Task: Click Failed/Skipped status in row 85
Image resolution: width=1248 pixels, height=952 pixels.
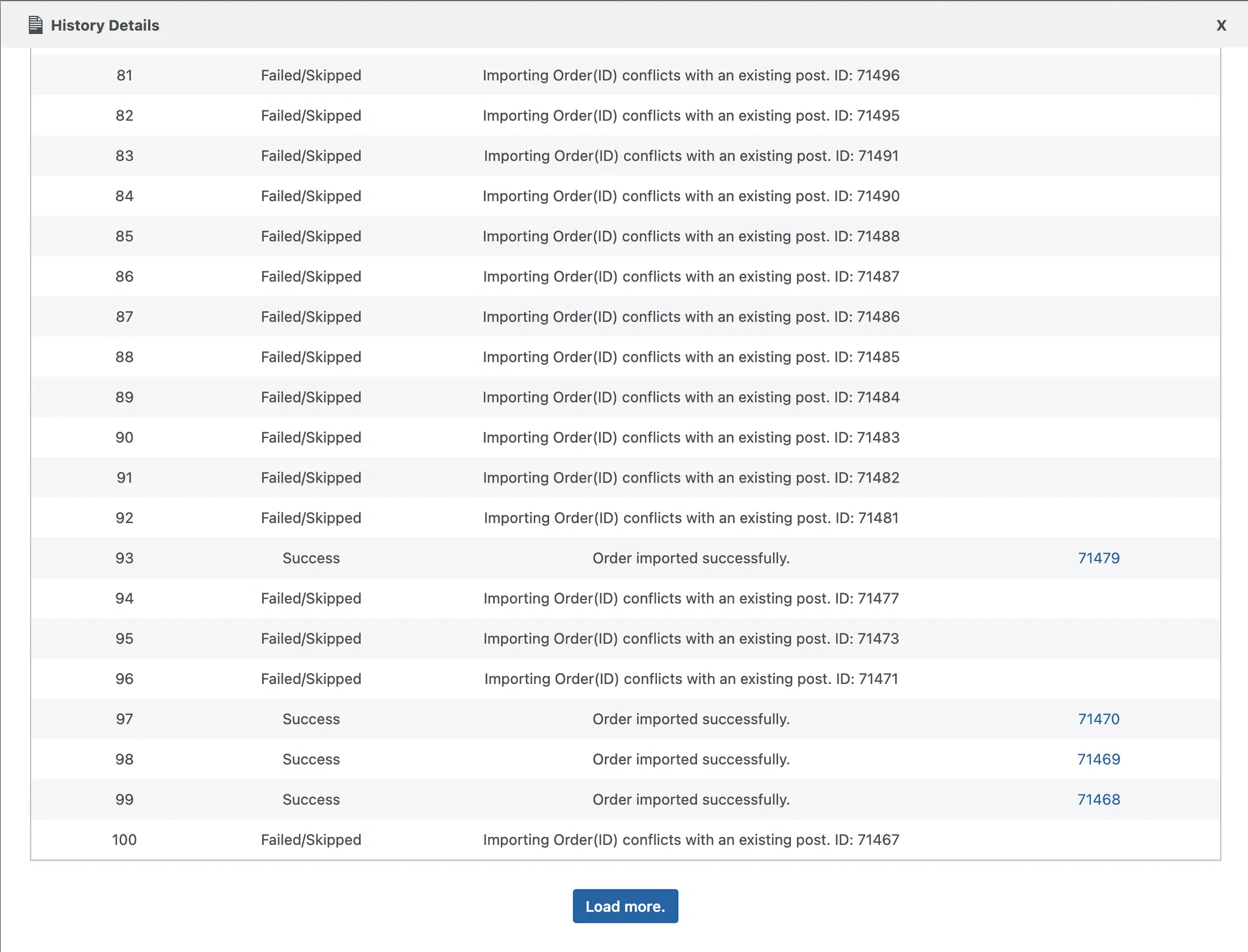Action: pyautogui.click(x=311, y=236)
